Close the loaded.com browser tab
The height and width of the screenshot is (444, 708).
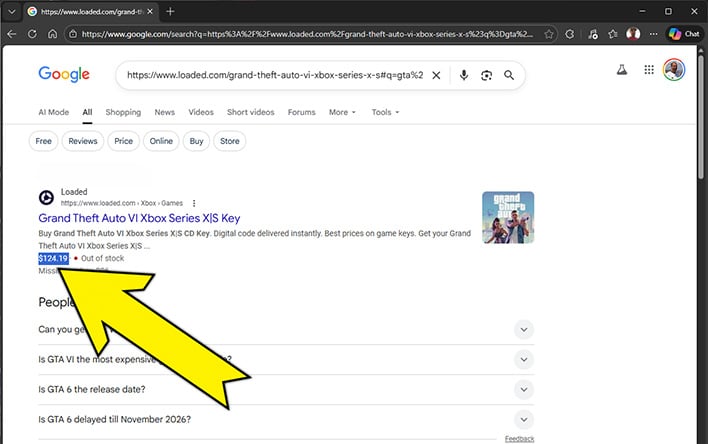point(150,12)
